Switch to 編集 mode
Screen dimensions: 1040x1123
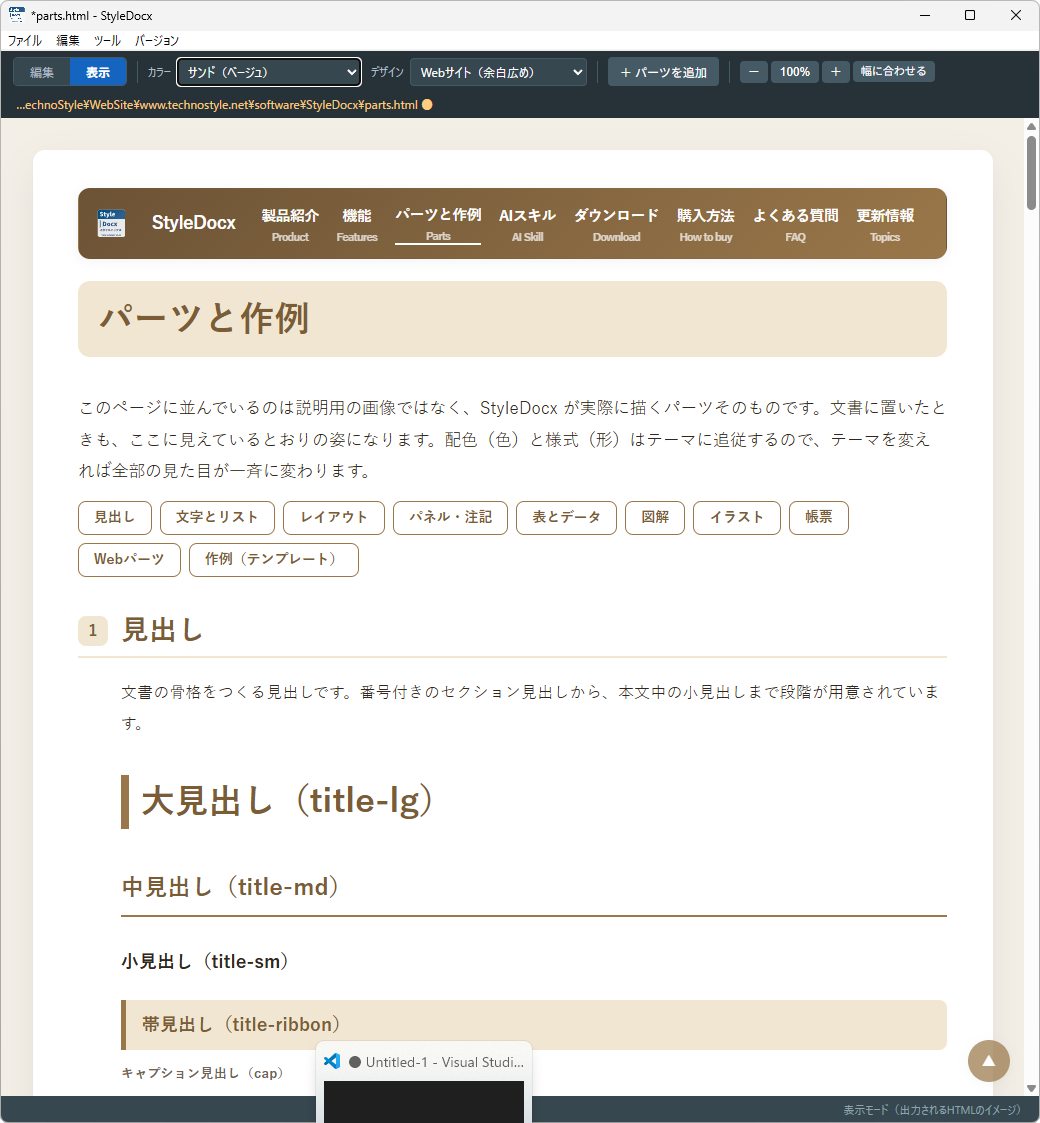point(42,72)
